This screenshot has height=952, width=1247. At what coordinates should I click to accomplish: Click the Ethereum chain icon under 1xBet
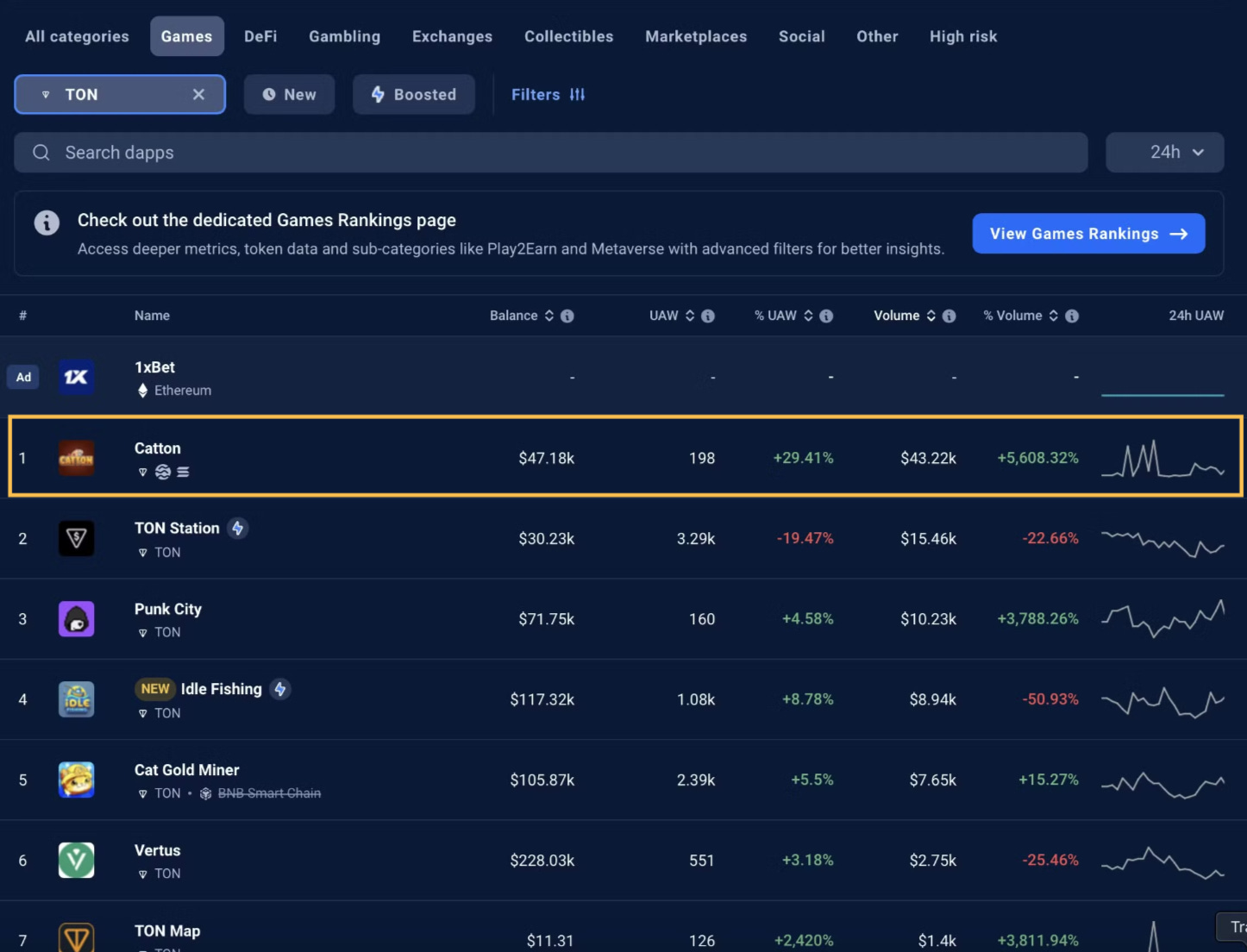tap(143, 391)
